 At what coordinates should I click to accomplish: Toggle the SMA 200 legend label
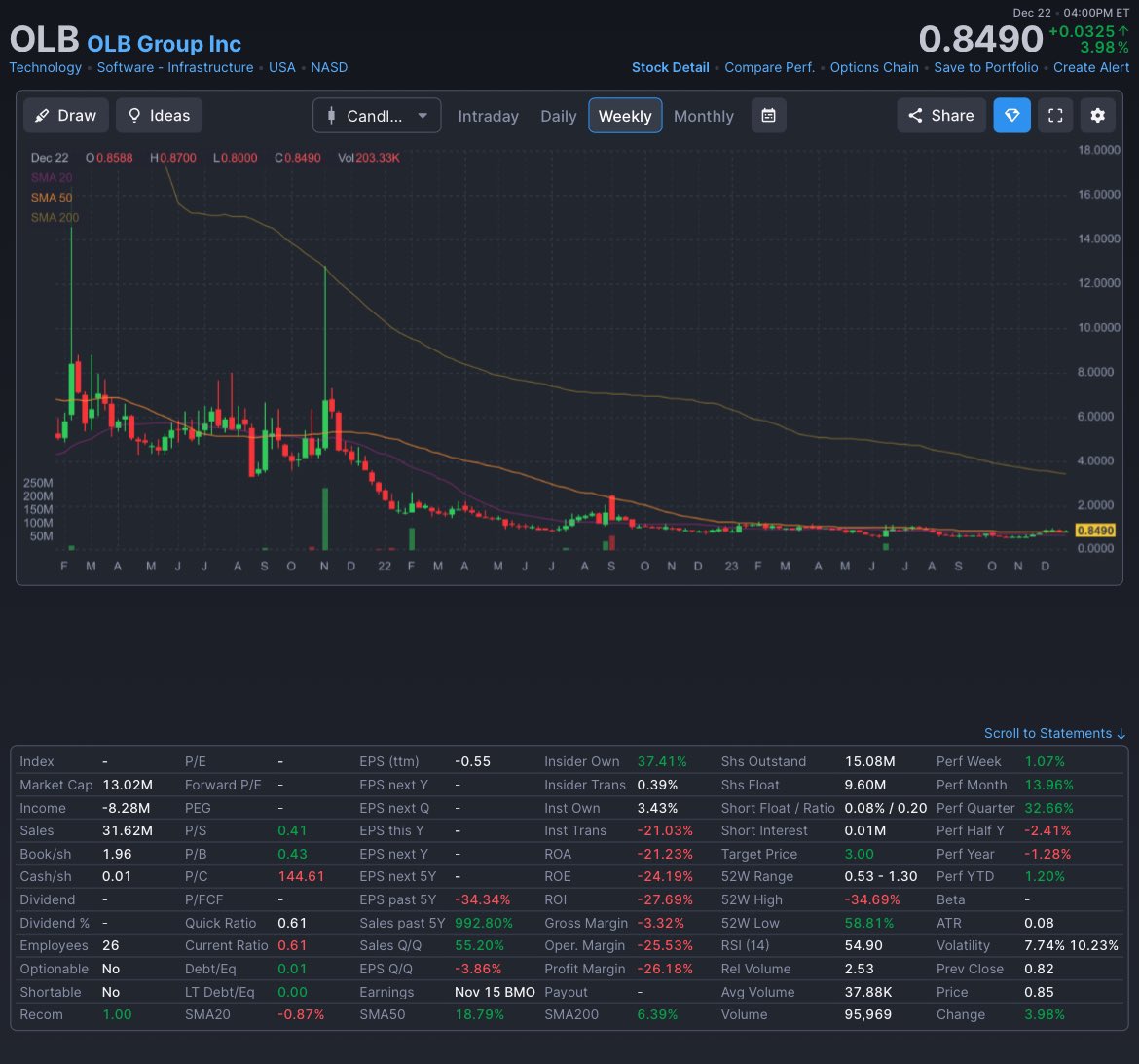tap(55, 217)
